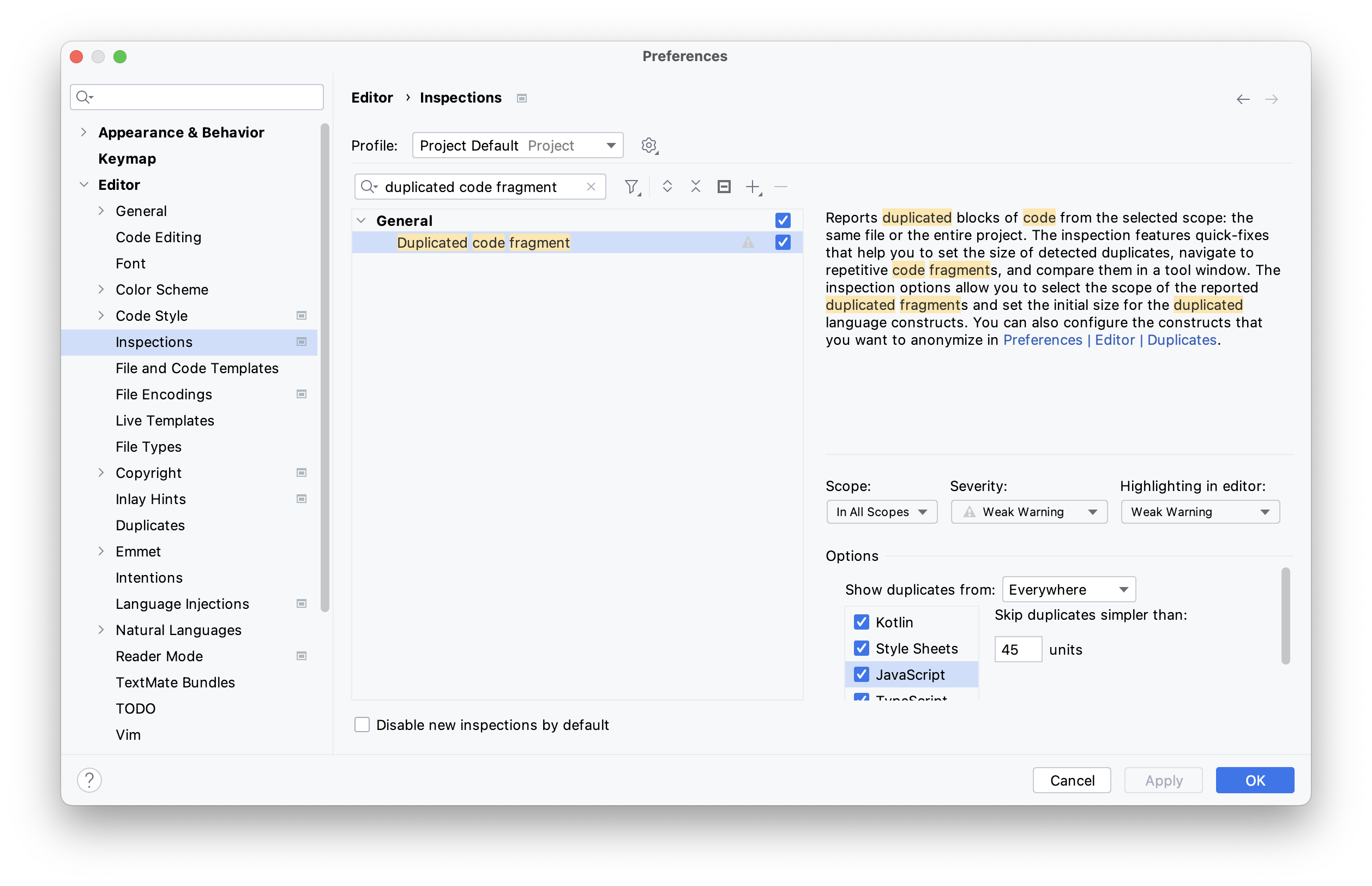Click the OK button

tap(1254, 780)
